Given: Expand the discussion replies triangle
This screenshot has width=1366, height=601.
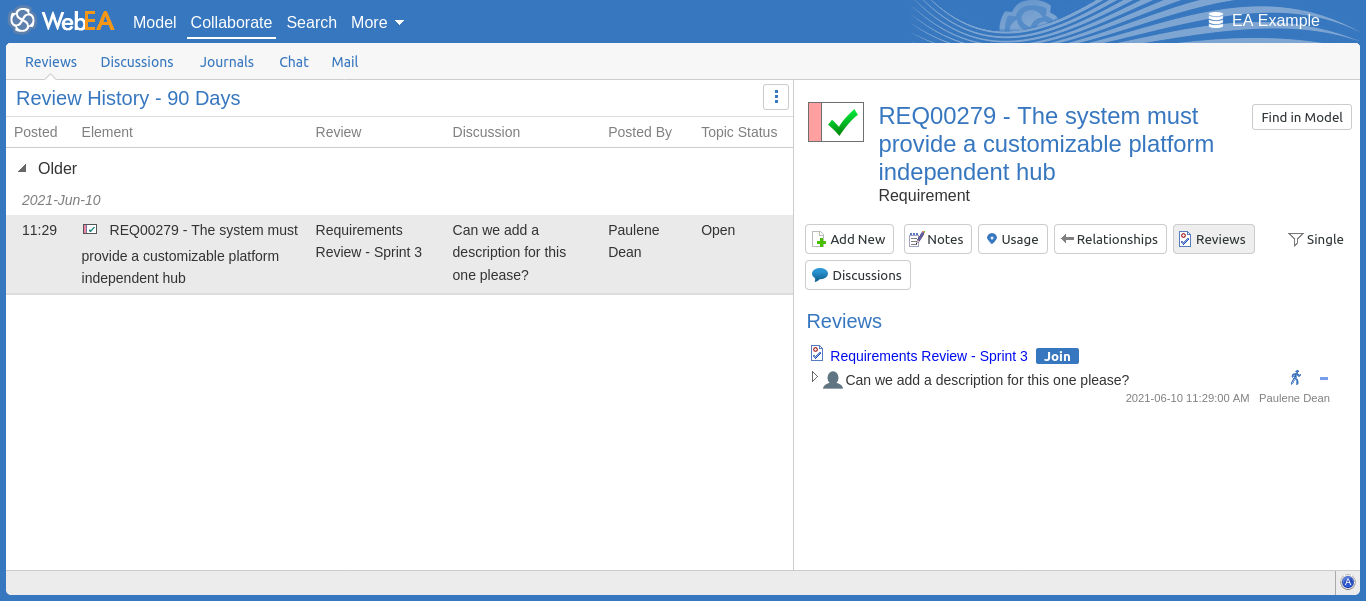Looking at the screenshot, I should [x=814, y=377].
